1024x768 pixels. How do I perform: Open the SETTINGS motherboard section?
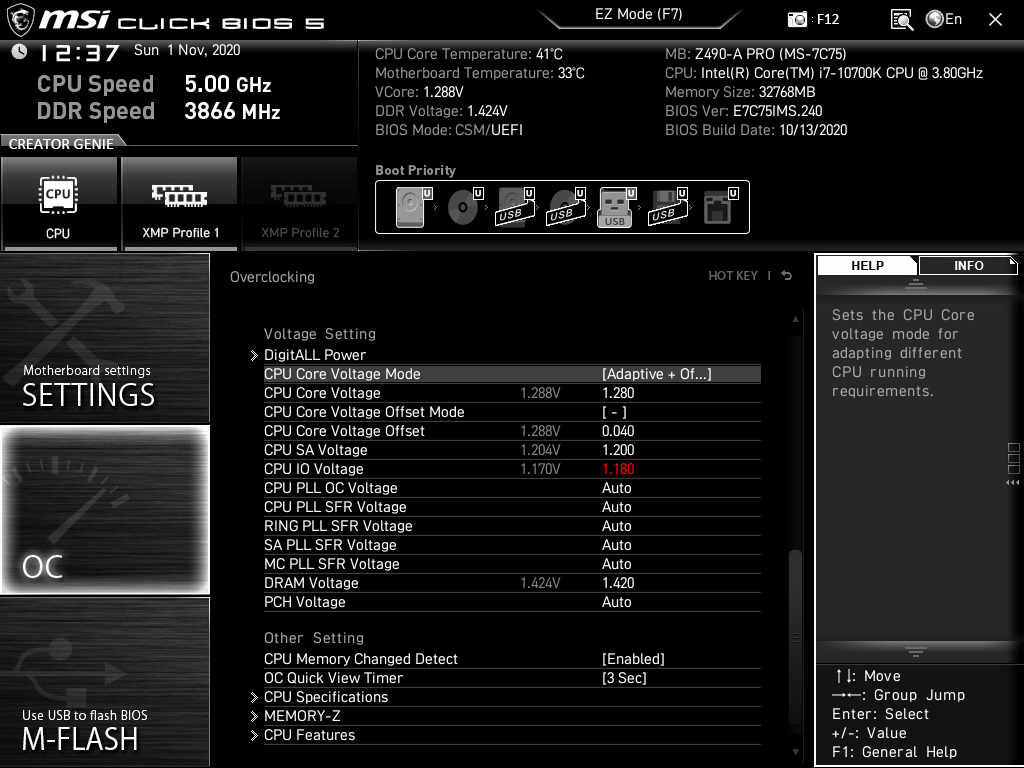[x=105, y=338]
